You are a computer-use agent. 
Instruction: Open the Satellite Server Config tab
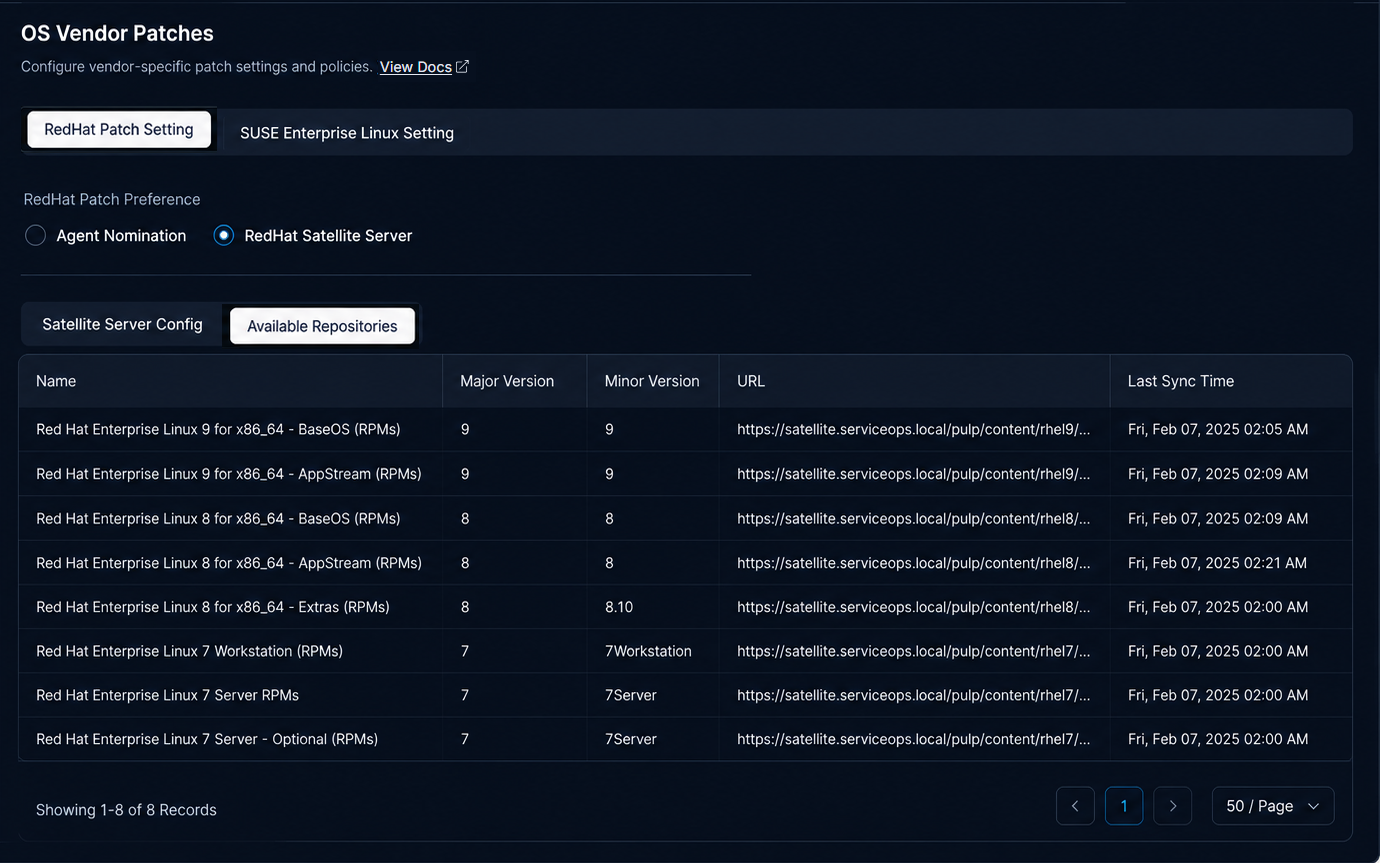tap(122, 325)
